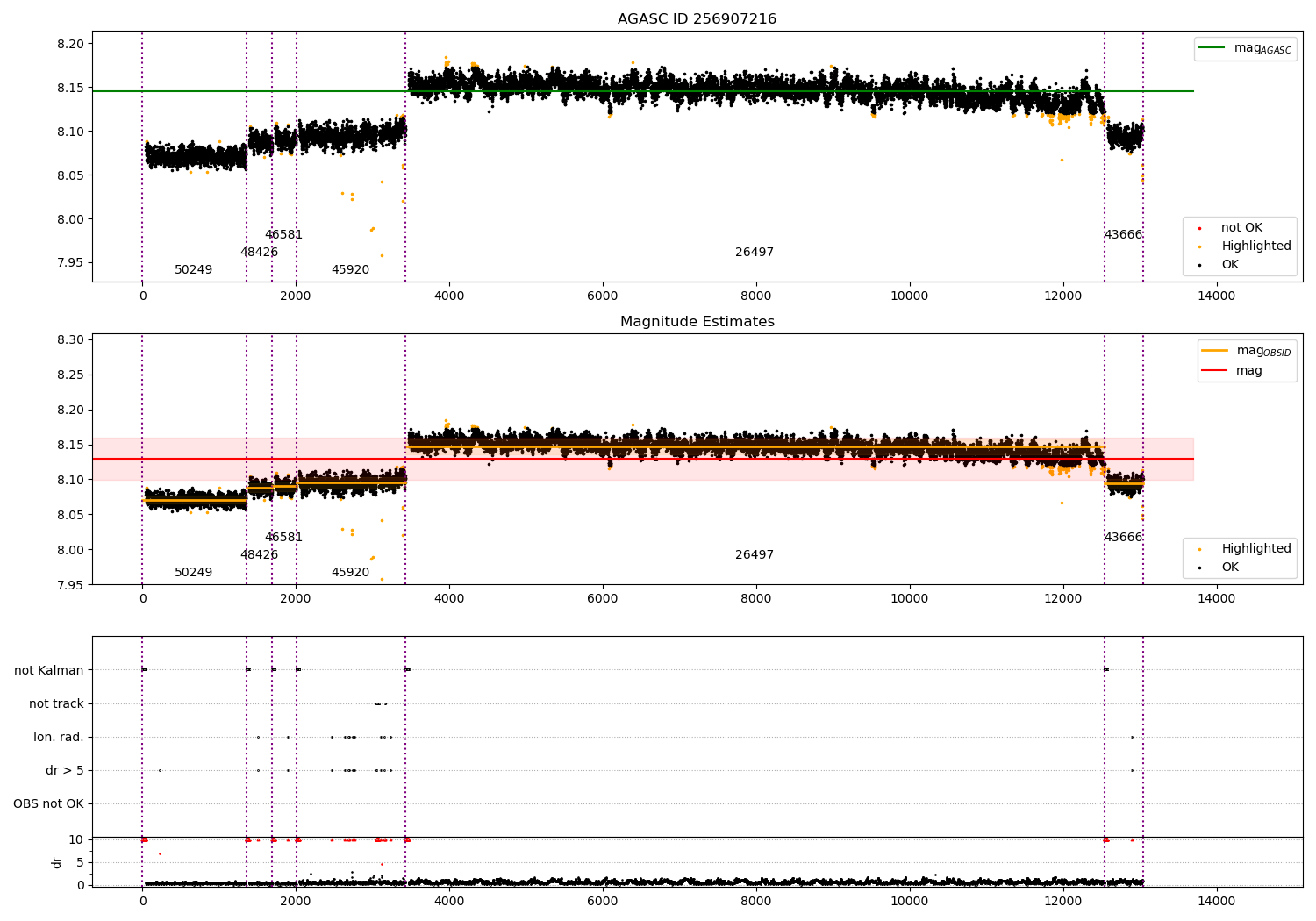Click 'Highlighted' in the middle plot legend

click(1256, 549)
